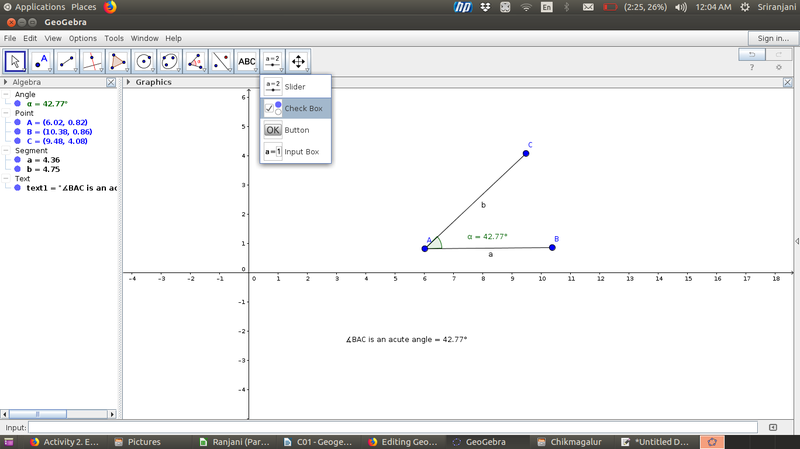The height and width of the screenshot is (449, 800).
Task: Open the Places menu in top panel
Action: click(x=84, y=7)
